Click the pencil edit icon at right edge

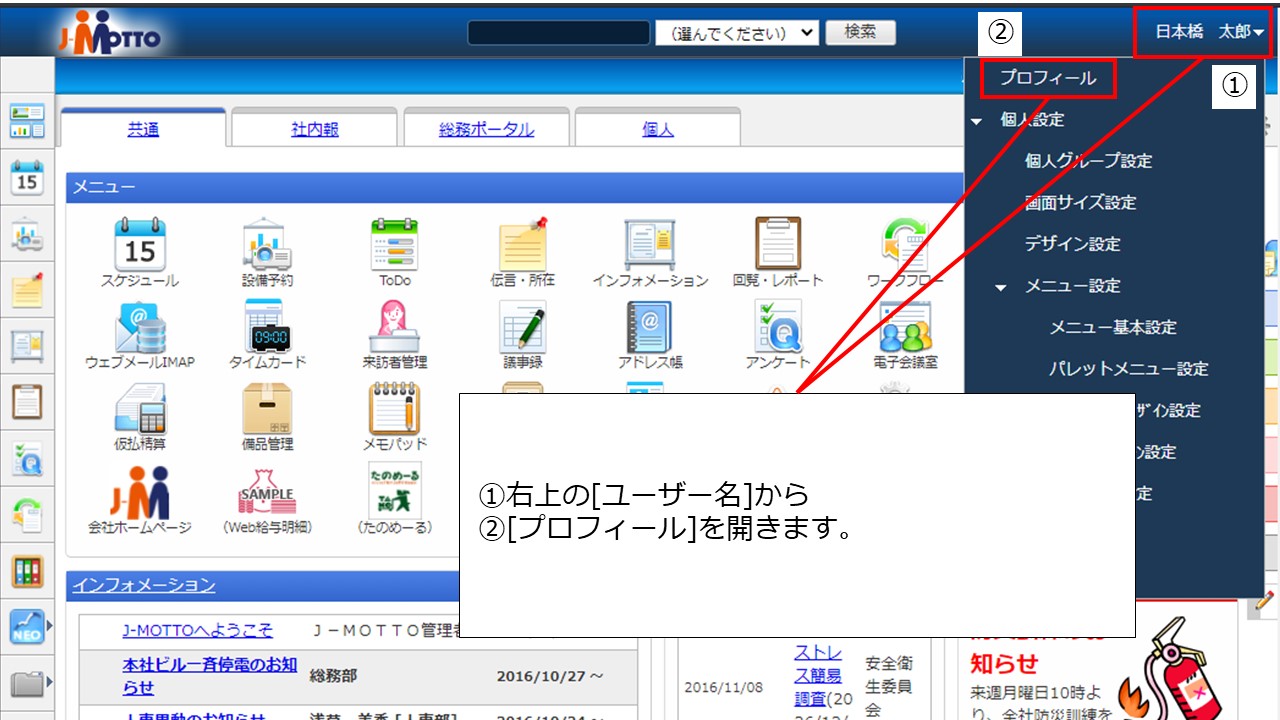[1265, 600]
